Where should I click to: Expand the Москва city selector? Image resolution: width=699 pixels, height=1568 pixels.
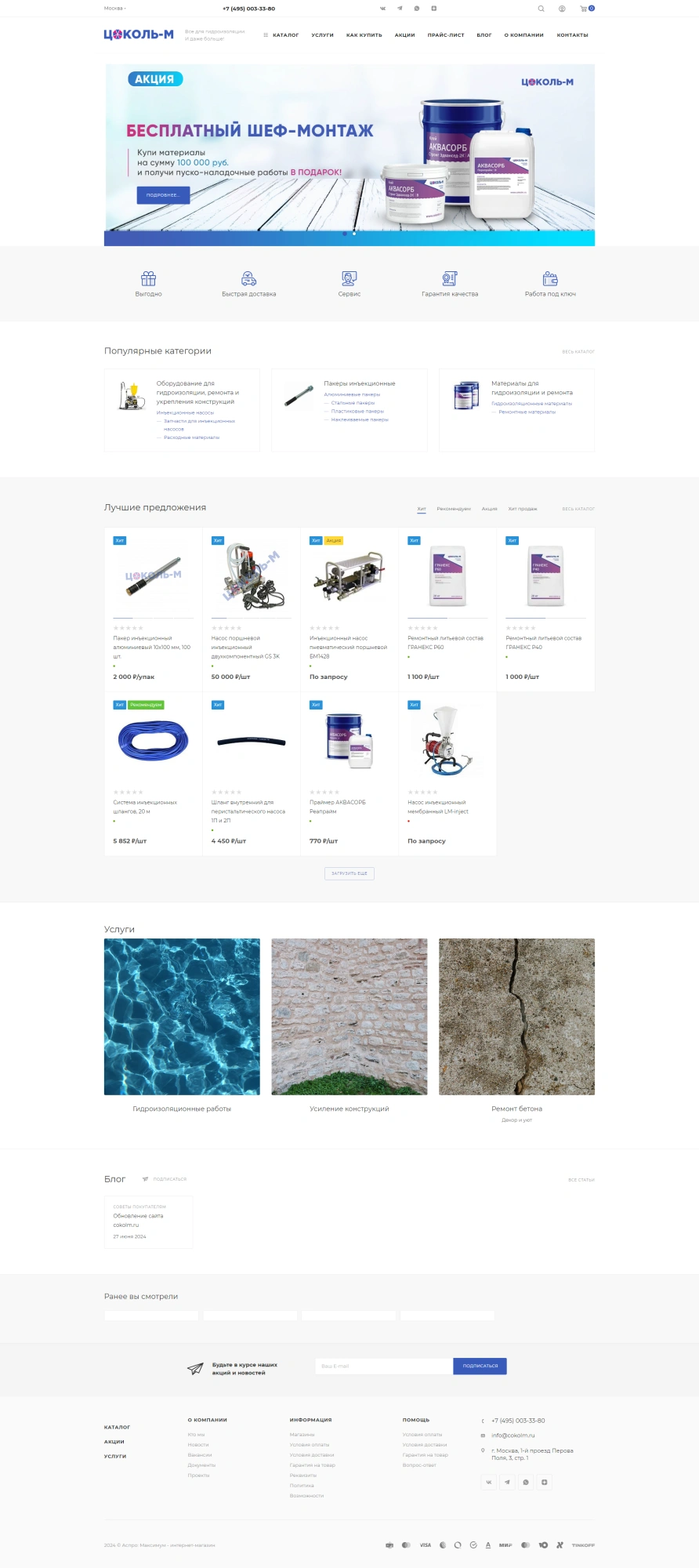coord(114,9)
